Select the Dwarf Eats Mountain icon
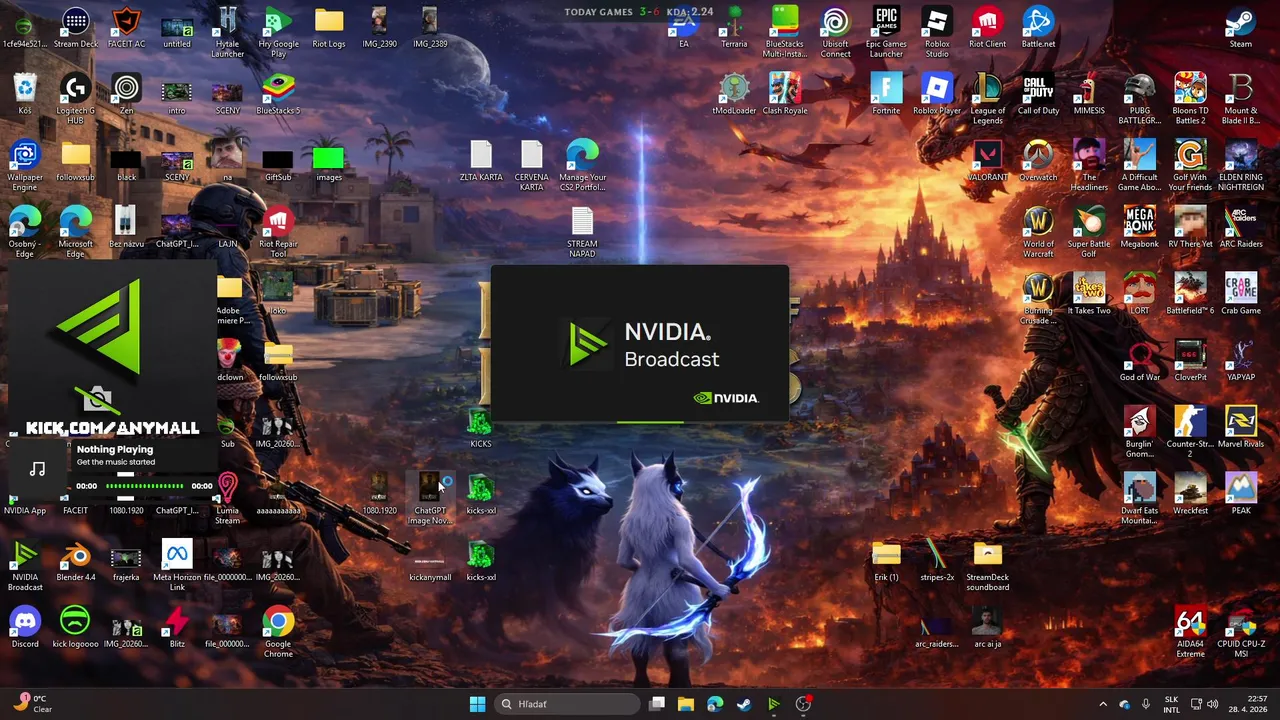Screen dimensions: 1280x720 [x=1140, y=500]
